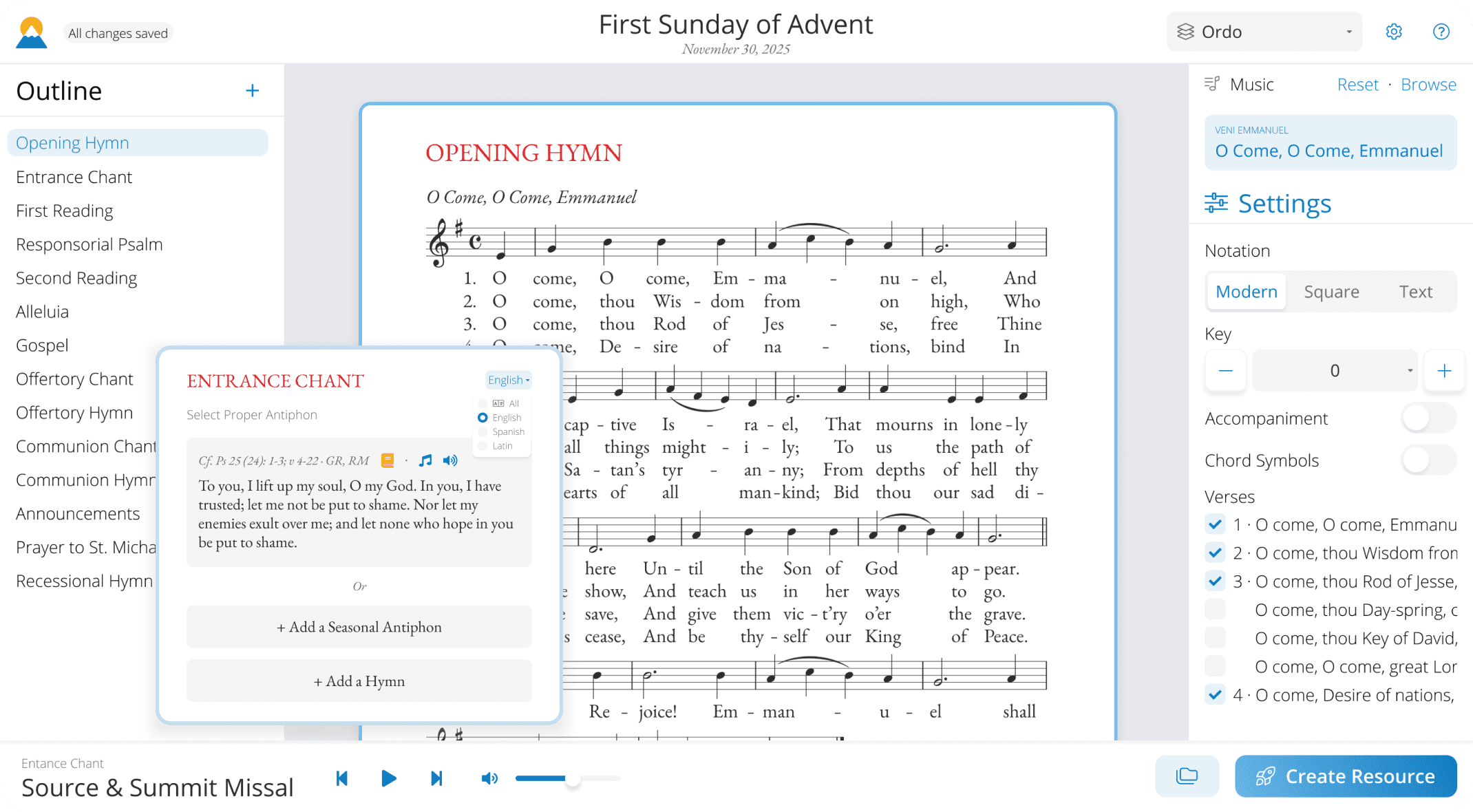
Task: Check the O come, thou Day-spring verse
Action: coord(1215,610)
